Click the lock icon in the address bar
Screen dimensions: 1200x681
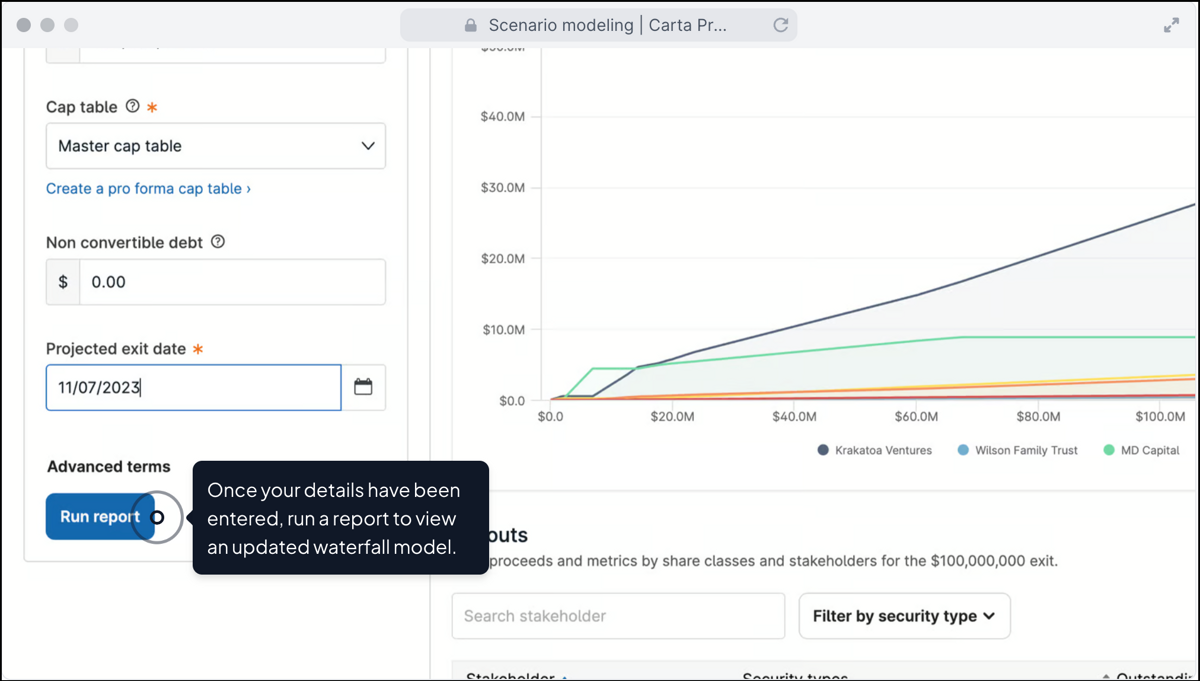pos(469,24)
